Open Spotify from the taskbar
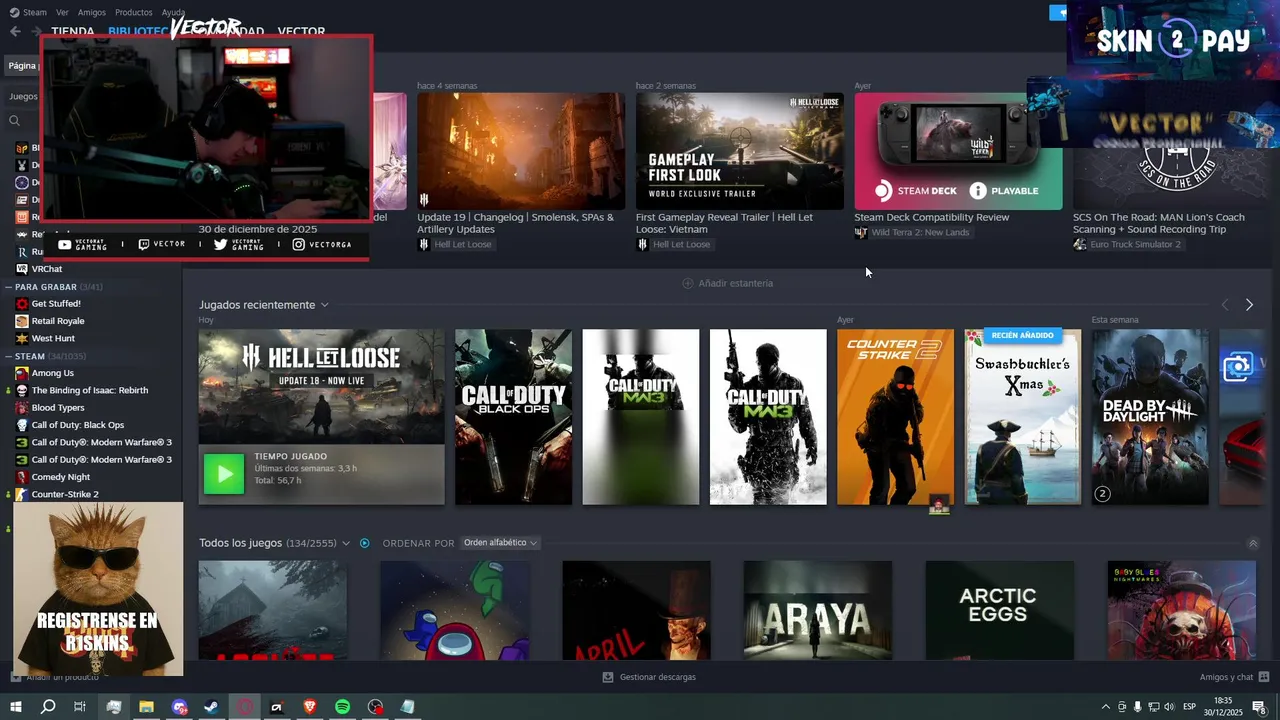This screenshot has width=1280, height=720. click(342, 707)
